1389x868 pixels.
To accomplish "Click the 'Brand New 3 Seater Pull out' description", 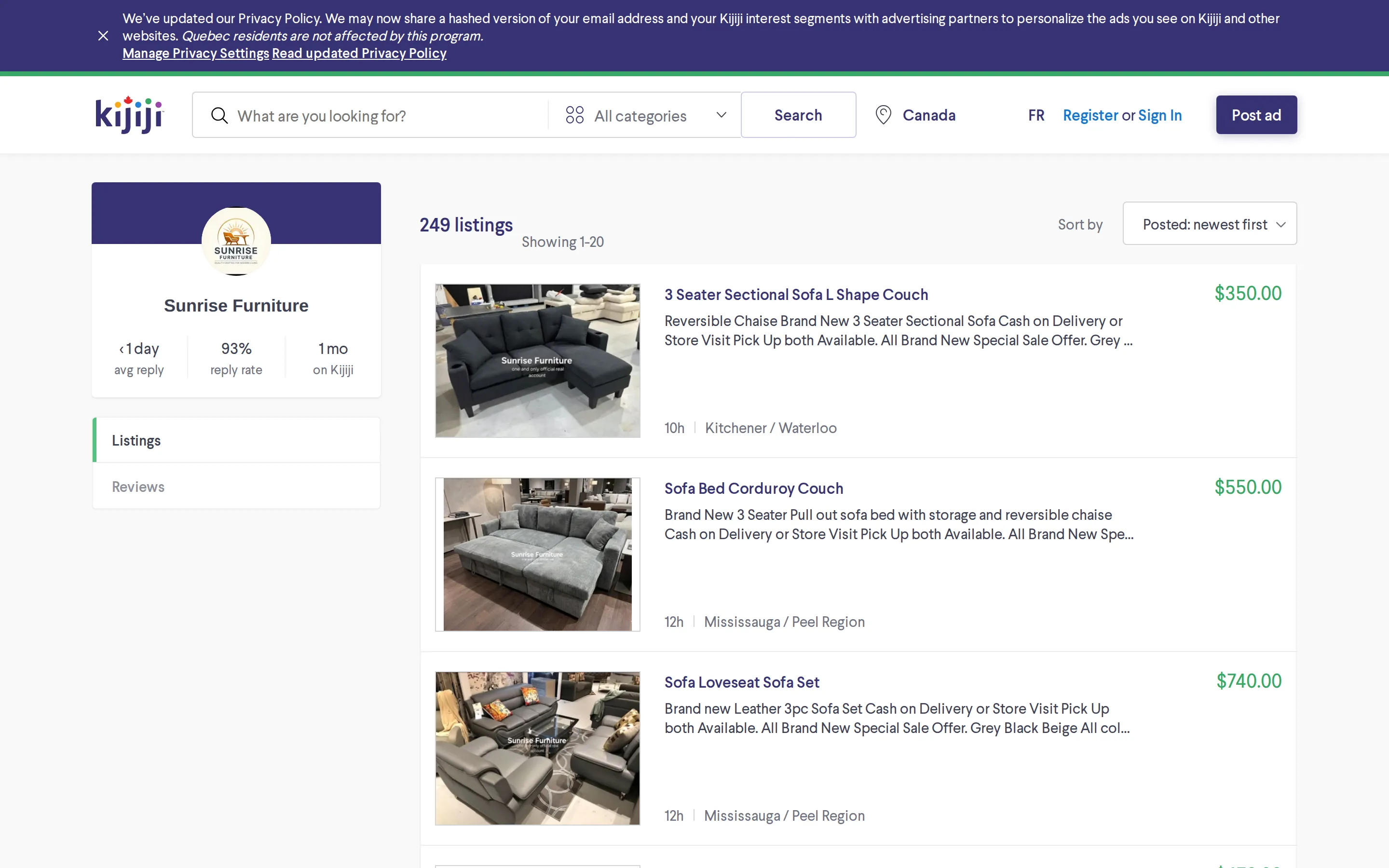I will [899, 525].
